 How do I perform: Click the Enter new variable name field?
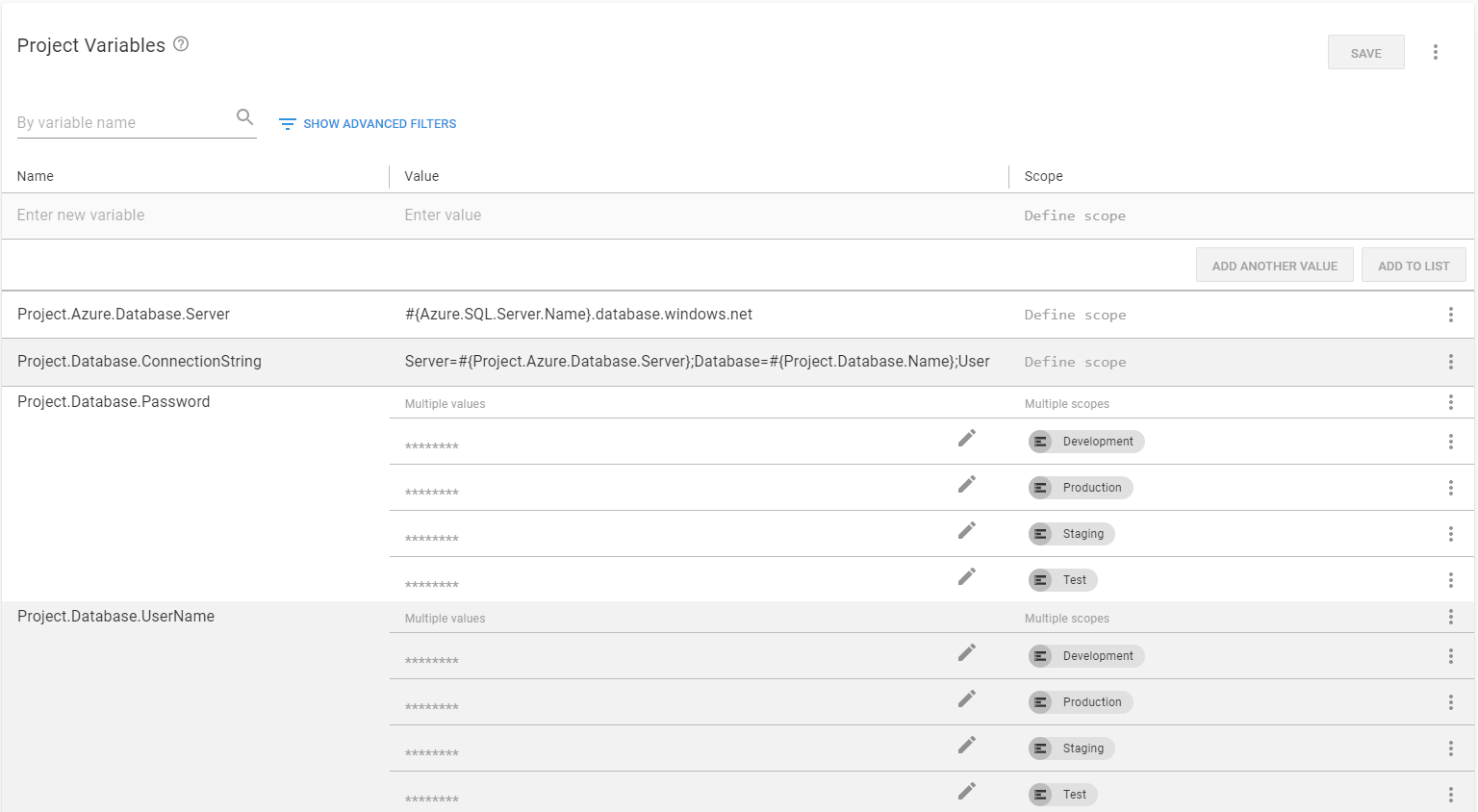point(192,216)
